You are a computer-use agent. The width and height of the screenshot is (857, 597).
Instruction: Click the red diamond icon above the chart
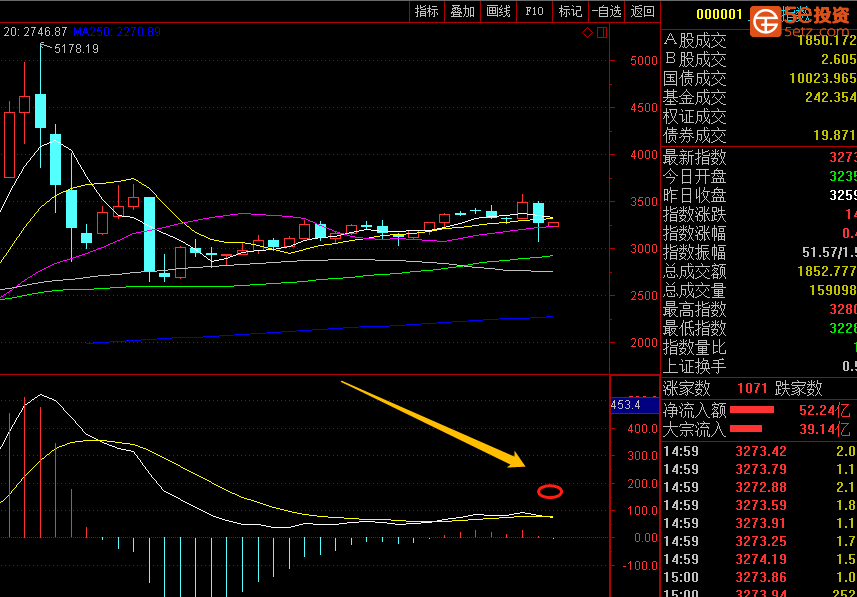coord(587,33)
